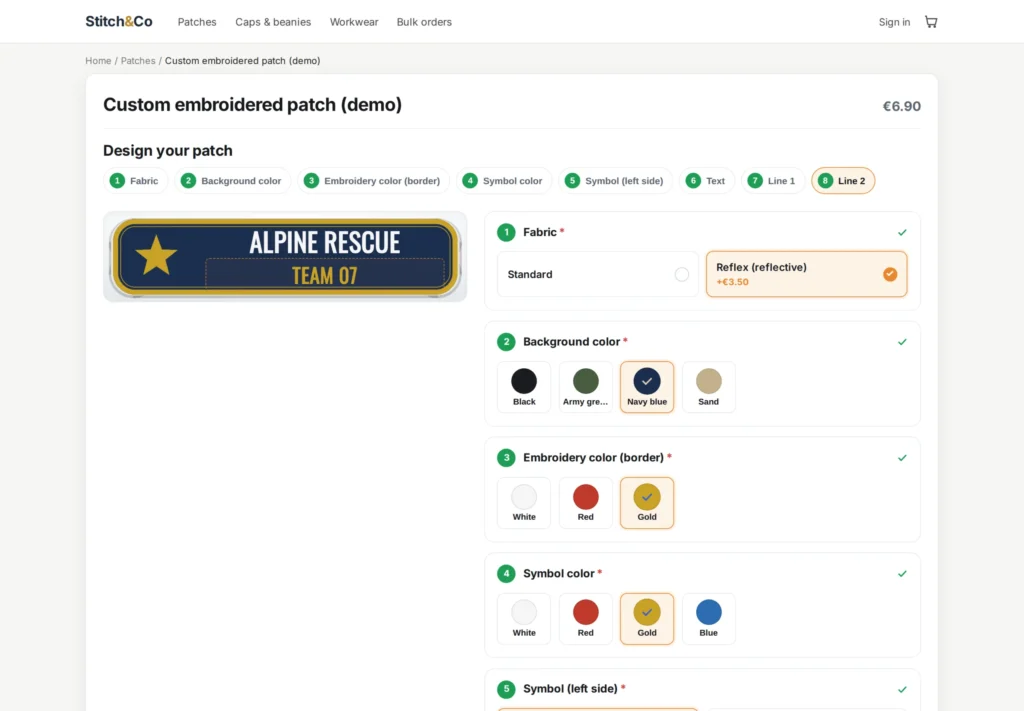Viewport: 1024px width, 711px height.
Task: Click the Custom embroidered patch (demo) title
Action: [253, 104]
